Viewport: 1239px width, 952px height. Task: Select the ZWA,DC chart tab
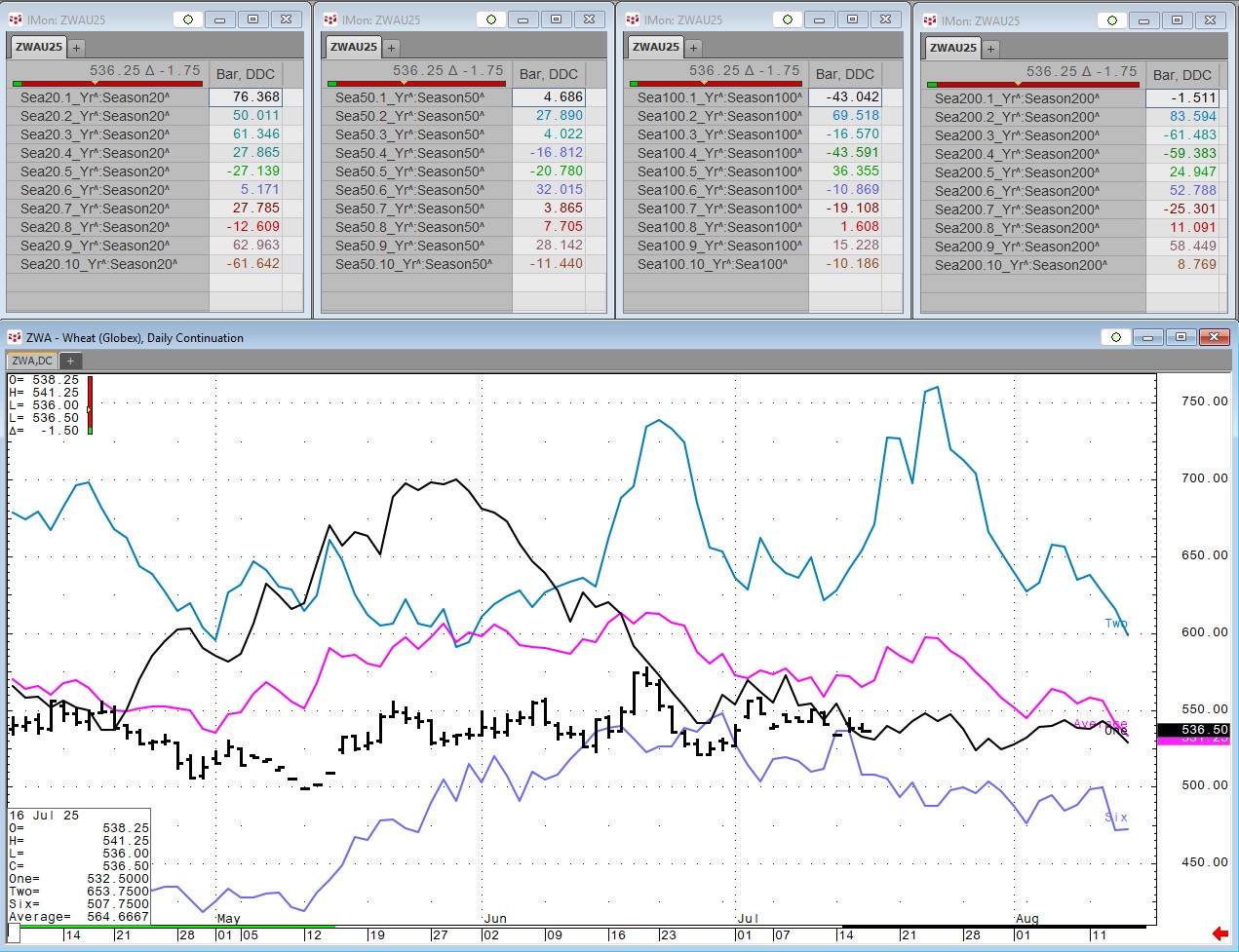point(32,361)
